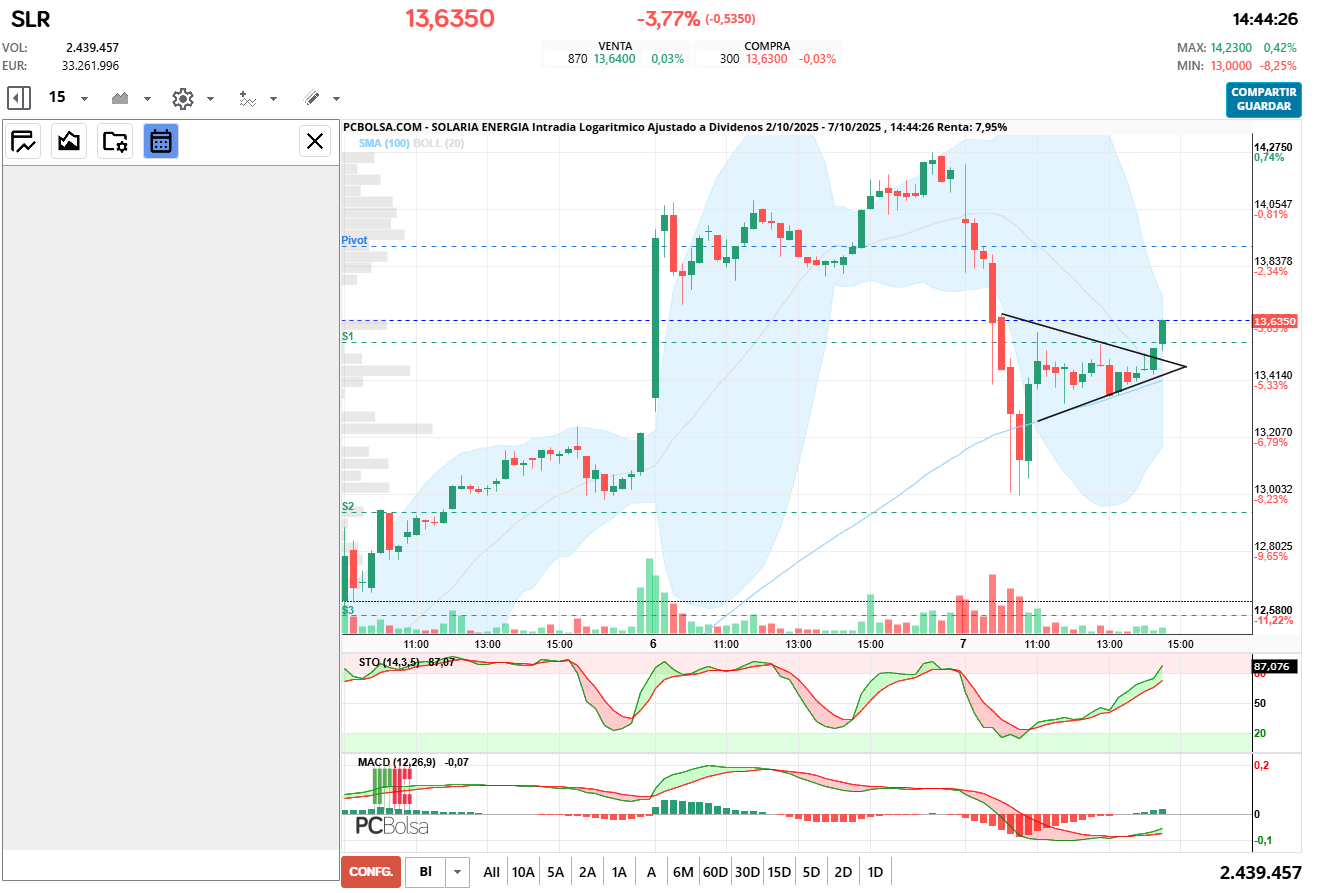Click the Pivot level line label
The height and width of the screenshot is (893, 1317).
point(354,241)
